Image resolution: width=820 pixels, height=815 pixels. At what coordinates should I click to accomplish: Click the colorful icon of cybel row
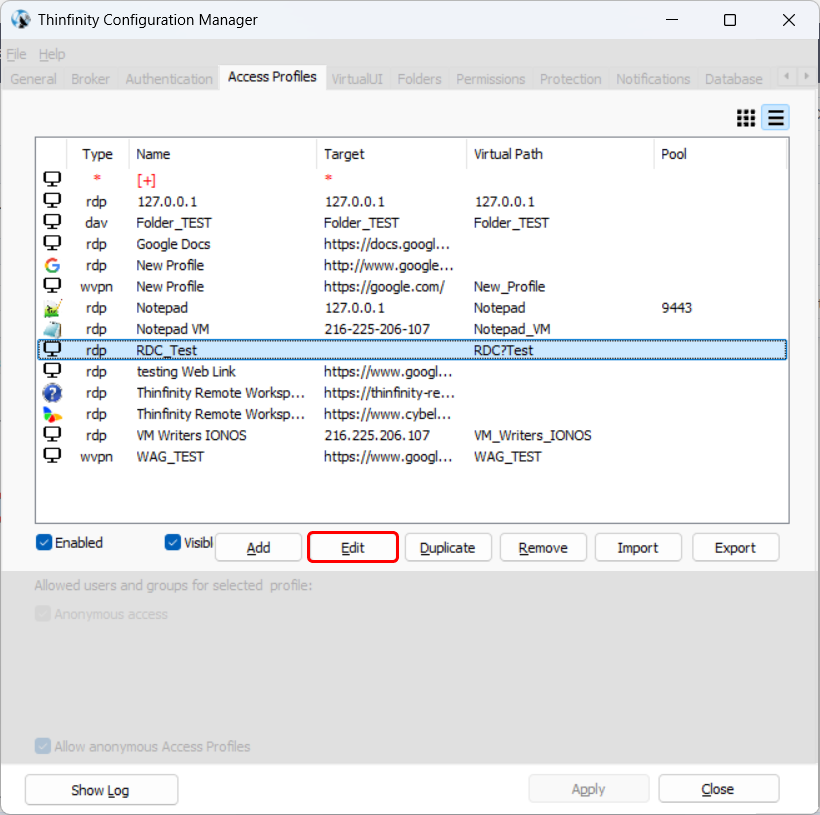(x=52, y=414)
